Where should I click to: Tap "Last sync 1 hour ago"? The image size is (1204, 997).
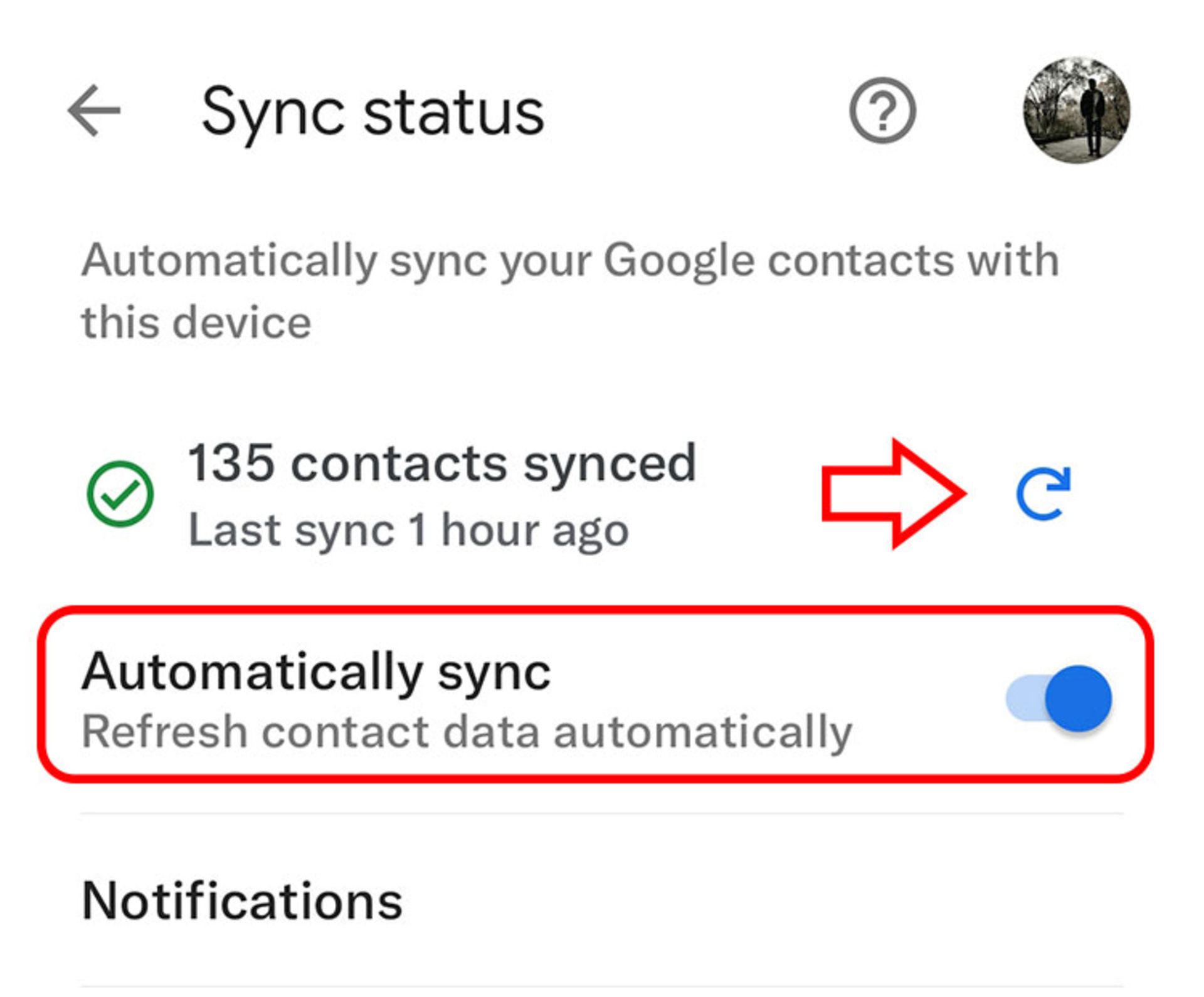408,530
